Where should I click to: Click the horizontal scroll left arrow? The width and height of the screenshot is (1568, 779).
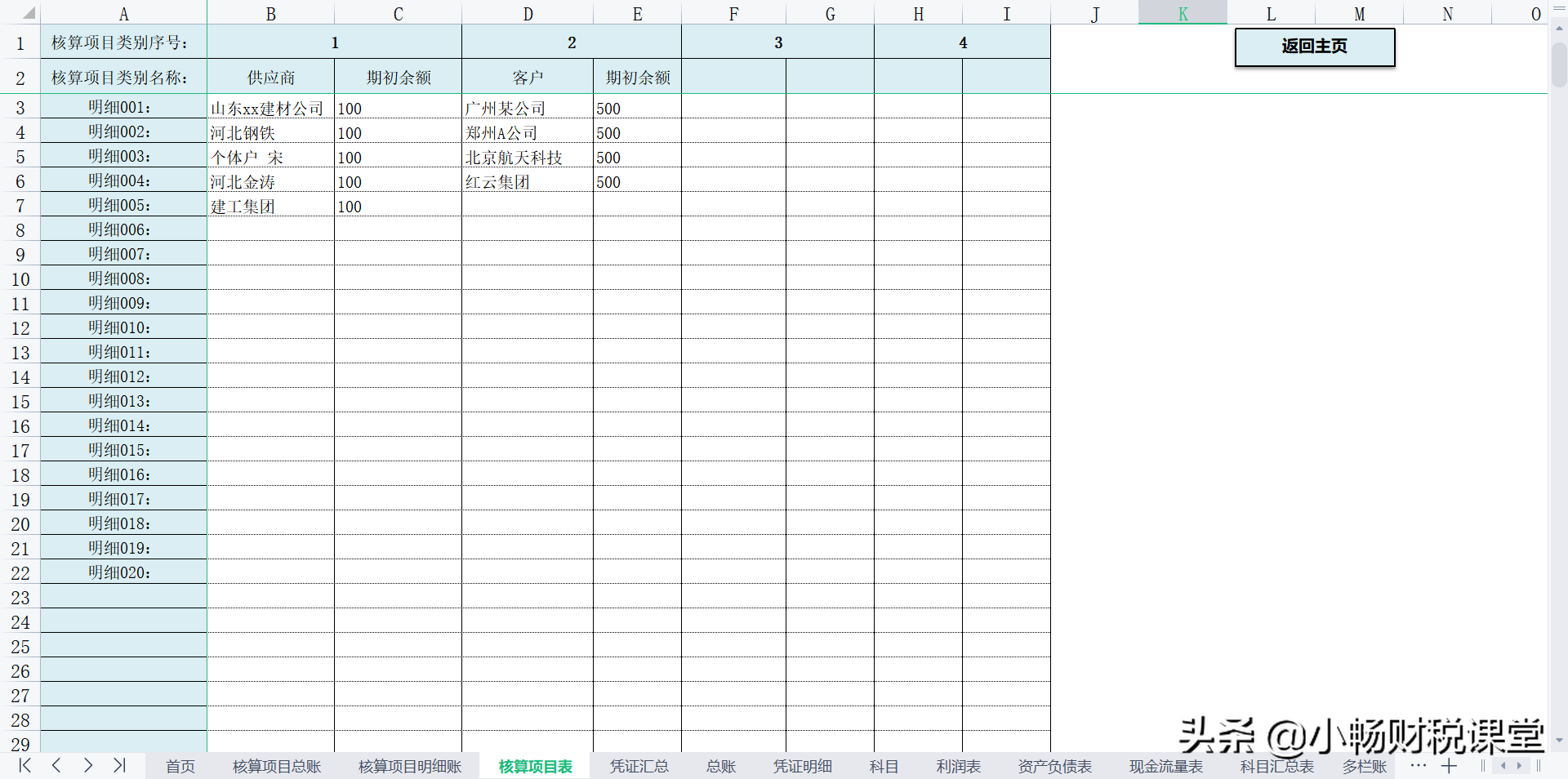click(x=1503, y=766)
